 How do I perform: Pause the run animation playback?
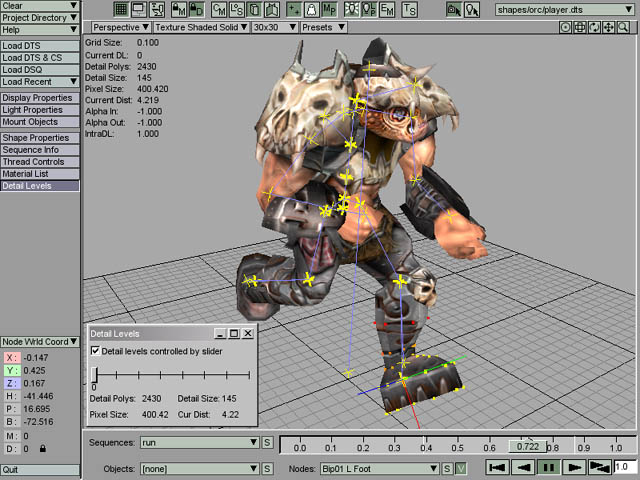click(x=548, y=467)
